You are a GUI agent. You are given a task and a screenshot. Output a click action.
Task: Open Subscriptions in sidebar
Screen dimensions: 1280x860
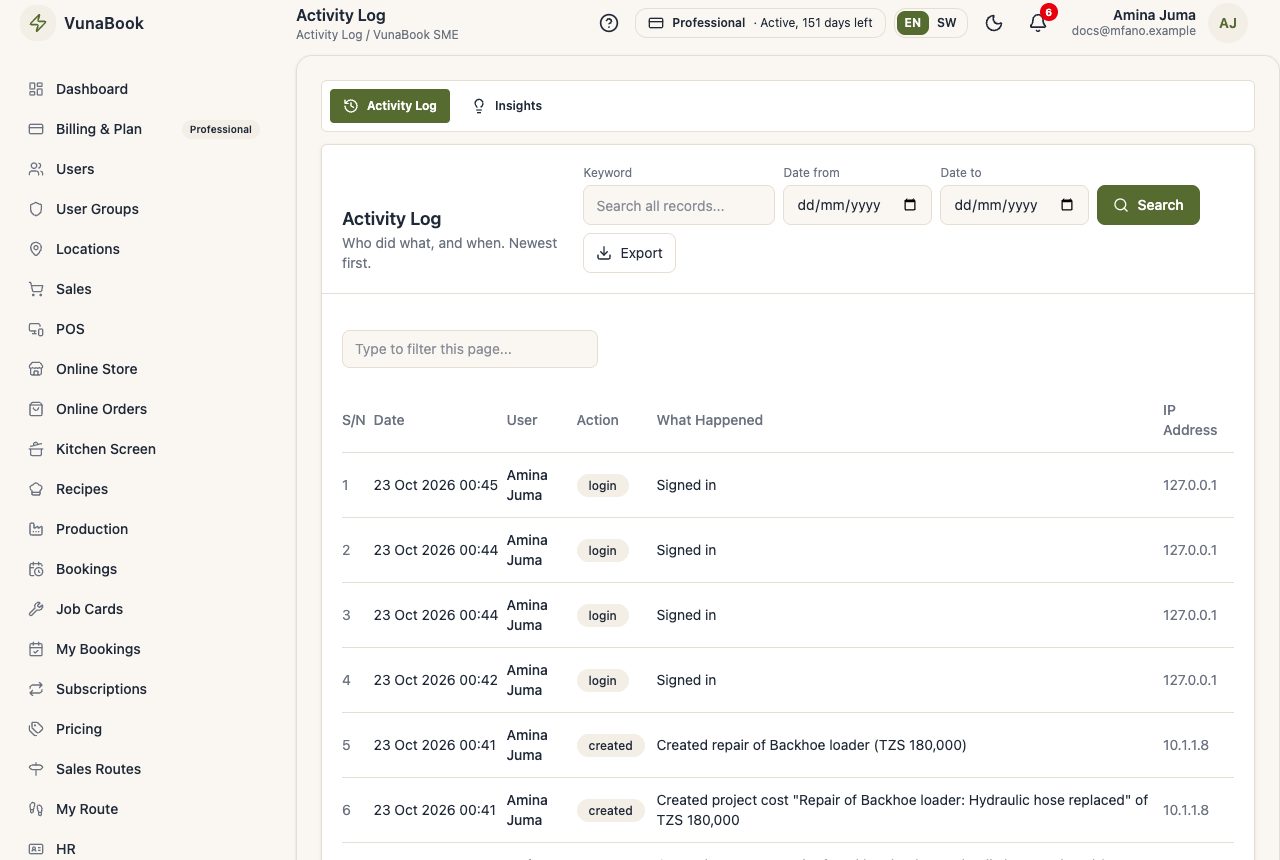click(148, 689)
